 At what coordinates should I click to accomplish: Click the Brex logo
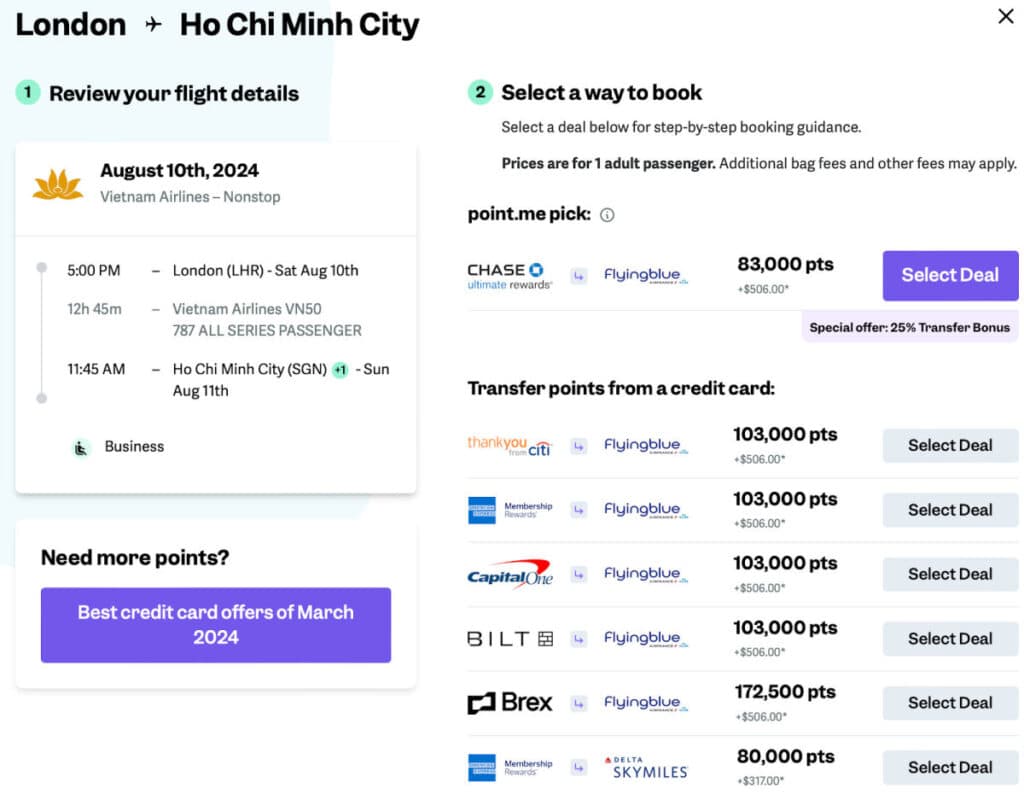click(x=509, y=703)
